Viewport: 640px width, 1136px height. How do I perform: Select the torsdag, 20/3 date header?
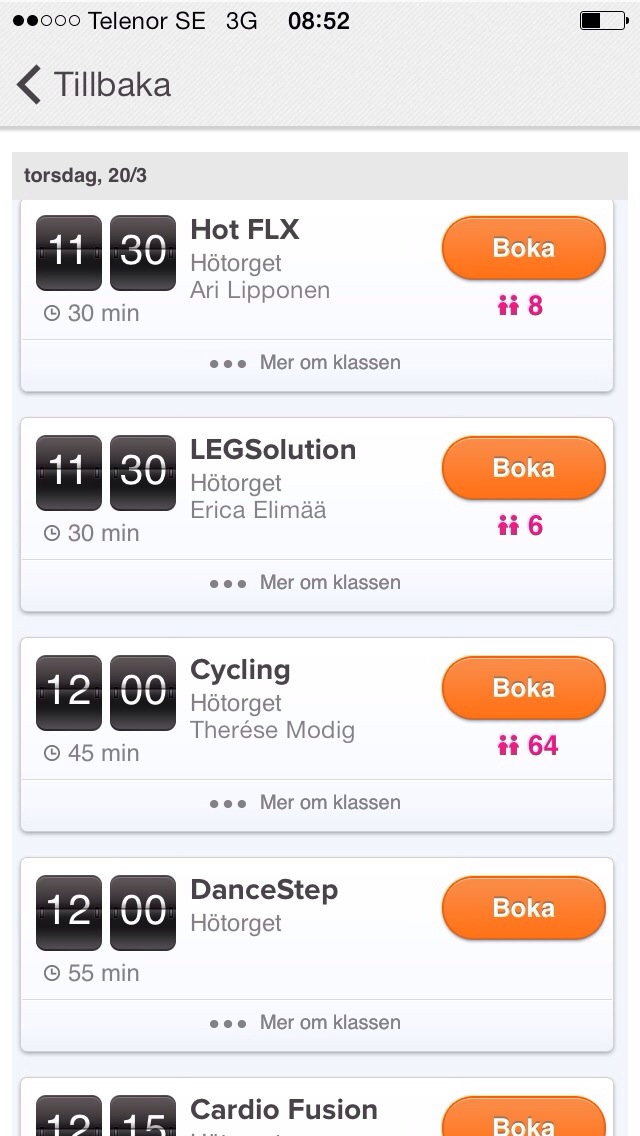[86, 177]
